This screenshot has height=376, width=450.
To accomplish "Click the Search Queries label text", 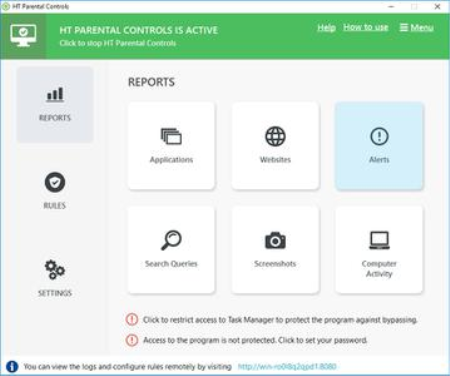I will tap(171, 264).
